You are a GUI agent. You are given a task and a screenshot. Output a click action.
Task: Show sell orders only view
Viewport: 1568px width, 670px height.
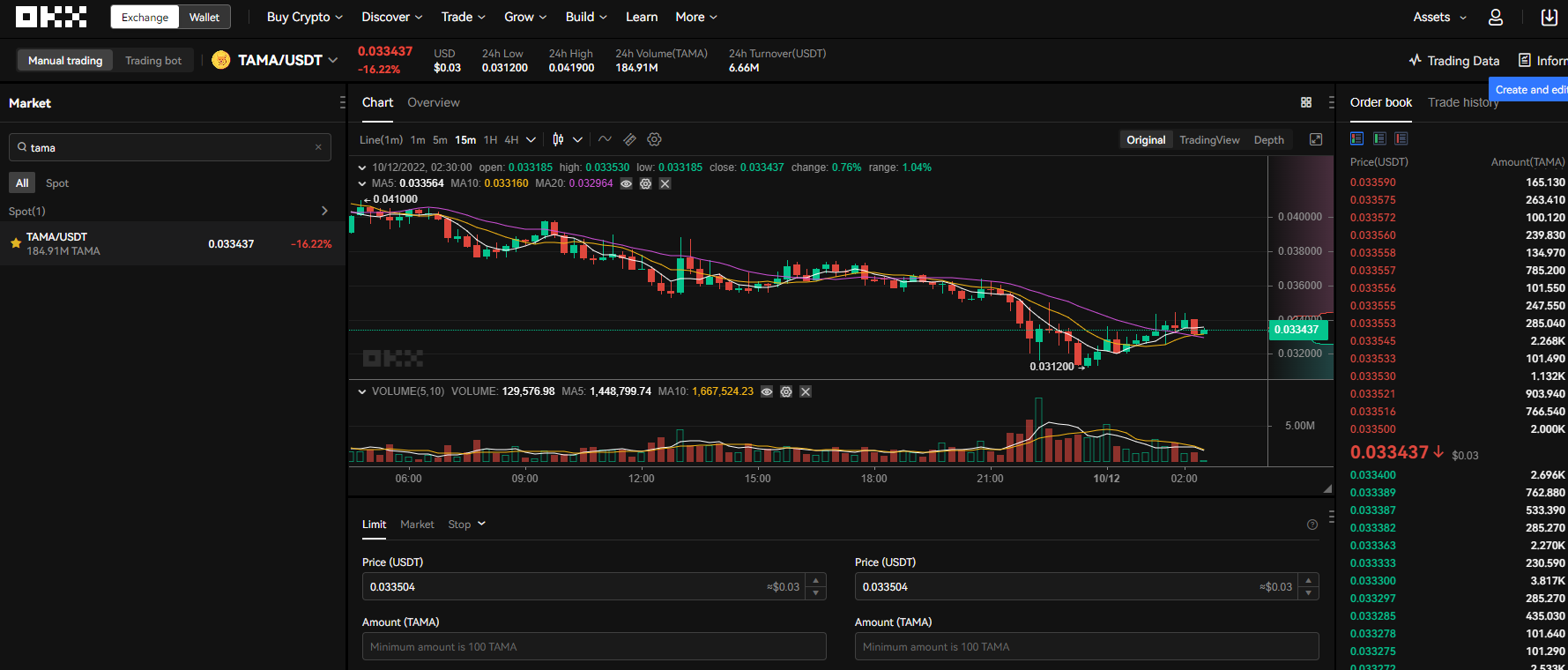(x=1401, y=138)
